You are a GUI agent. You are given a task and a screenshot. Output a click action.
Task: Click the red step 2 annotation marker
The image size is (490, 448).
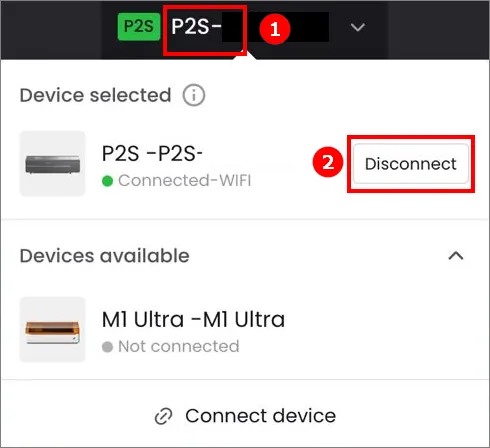coord(328,162)
